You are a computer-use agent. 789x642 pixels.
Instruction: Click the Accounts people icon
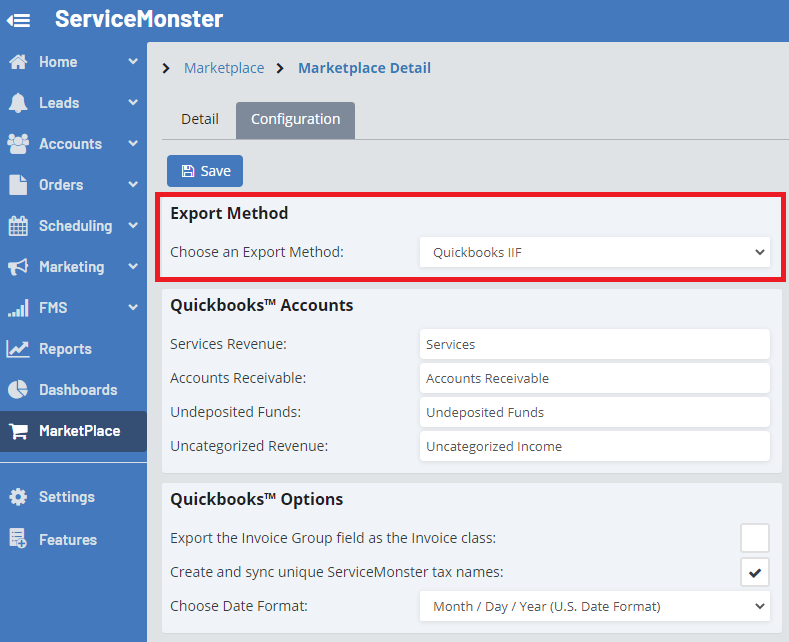(18, 144)
